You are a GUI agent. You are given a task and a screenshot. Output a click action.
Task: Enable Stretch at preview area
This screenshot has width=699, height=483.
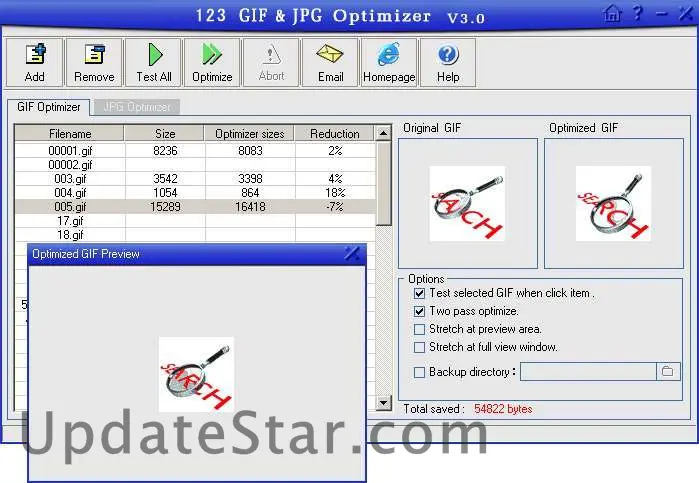419,329
